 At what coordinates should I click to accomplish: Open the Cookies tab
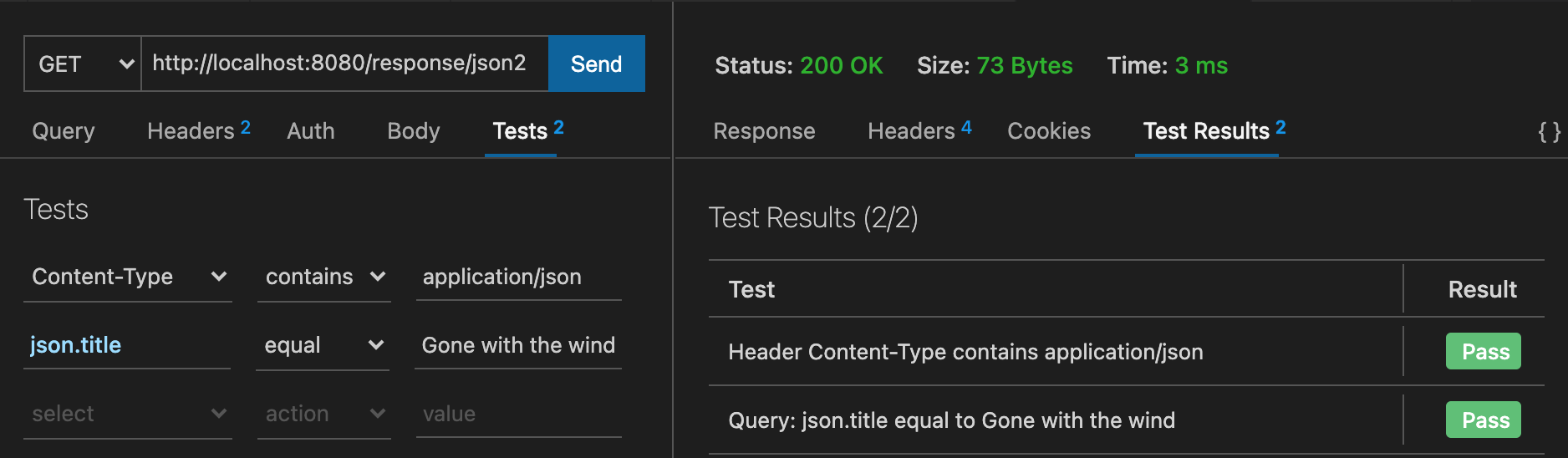1049,131
